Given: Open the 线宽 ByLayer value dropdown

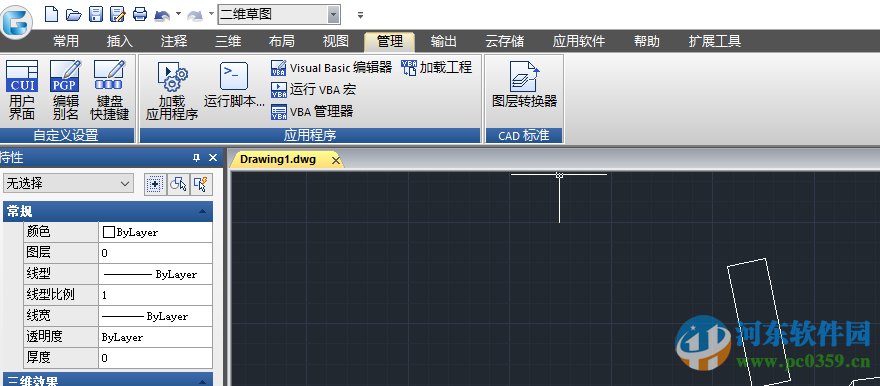Looking at the screenshot, I should [x=155, y=316].
